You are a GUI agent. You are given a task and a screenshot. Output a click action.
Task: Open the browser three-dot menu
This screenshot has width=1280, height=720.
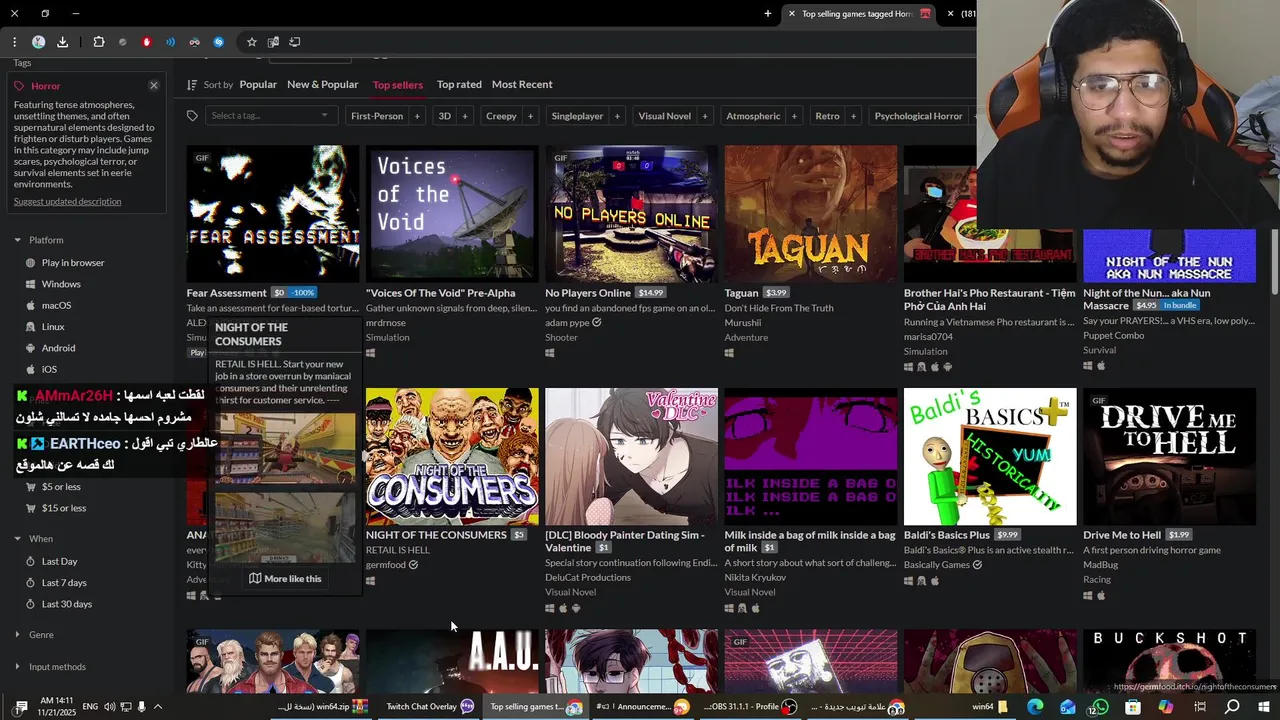click(14, 42)
